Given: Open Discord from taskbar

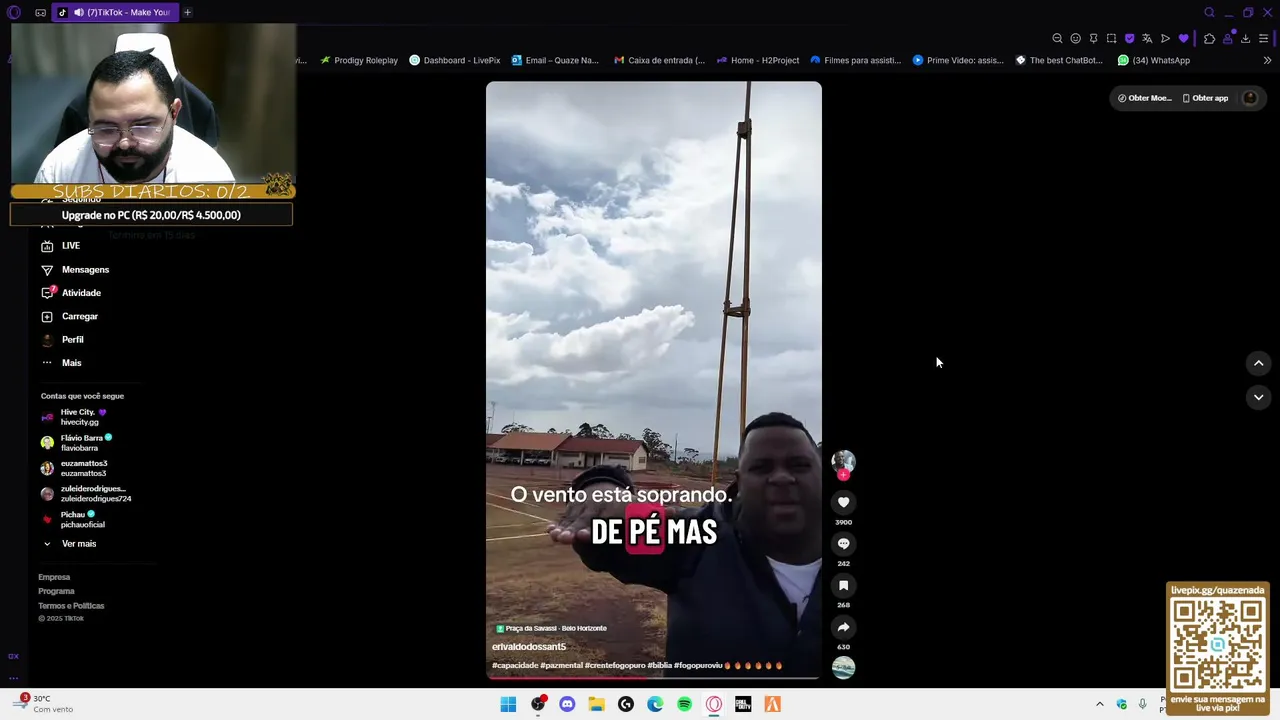Looking at the screenshot, I should (567, 704).
